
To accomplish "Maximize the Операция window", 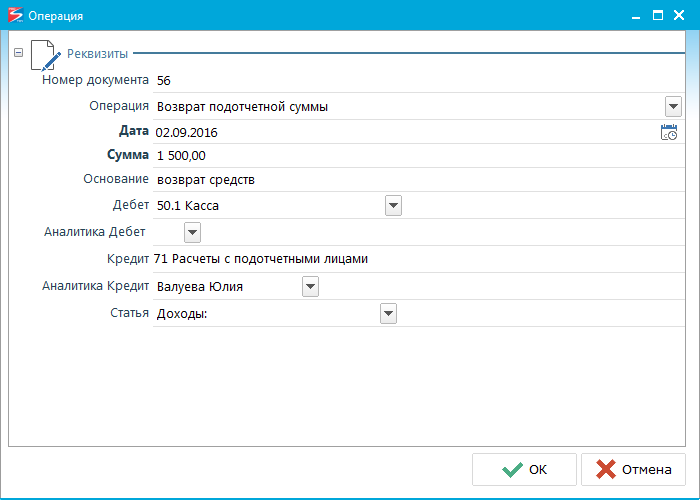I will 658,16.
